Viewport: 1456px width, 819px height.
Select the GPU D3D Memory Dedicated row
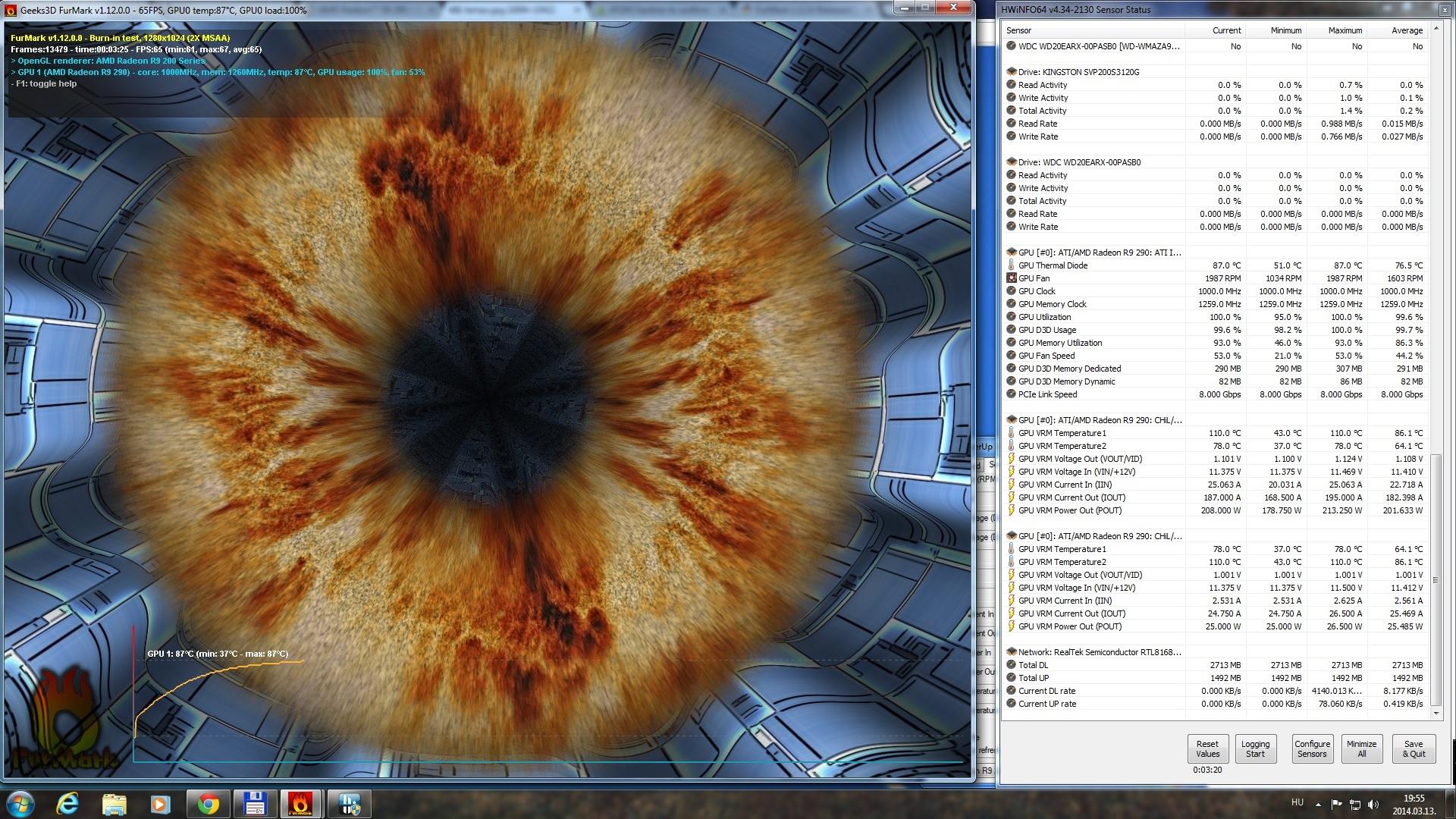1215,369
